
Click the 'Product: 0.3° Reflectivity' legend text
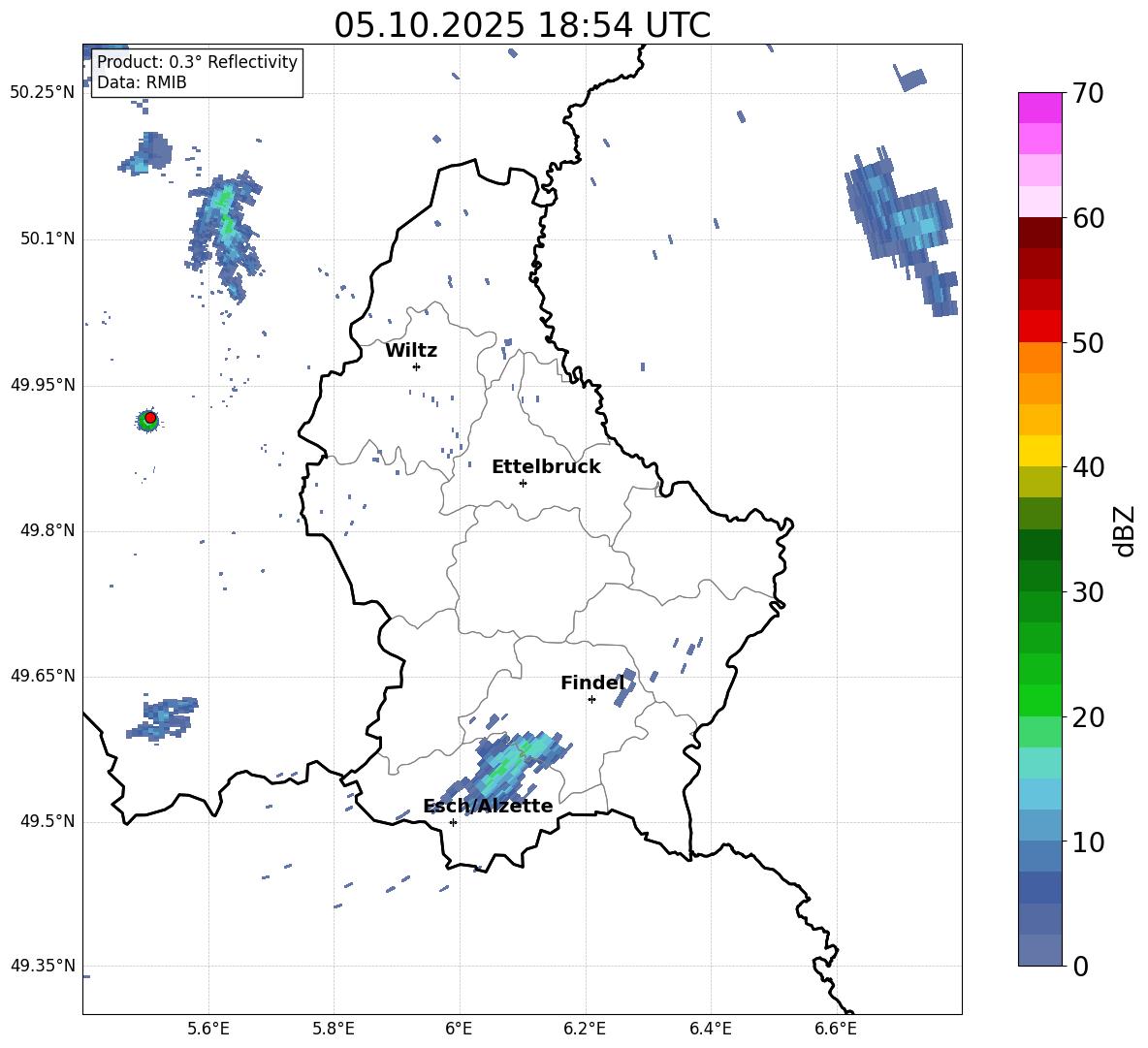pos(197,62)
